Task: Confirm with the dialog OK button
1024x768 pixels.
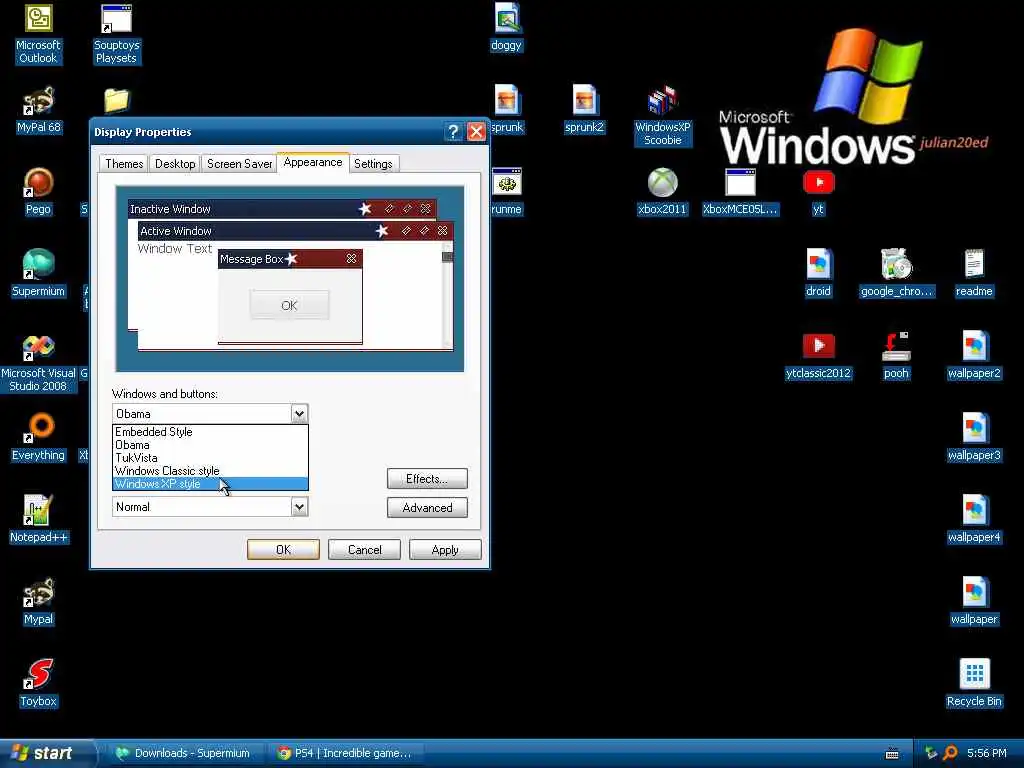Action: 283,550
